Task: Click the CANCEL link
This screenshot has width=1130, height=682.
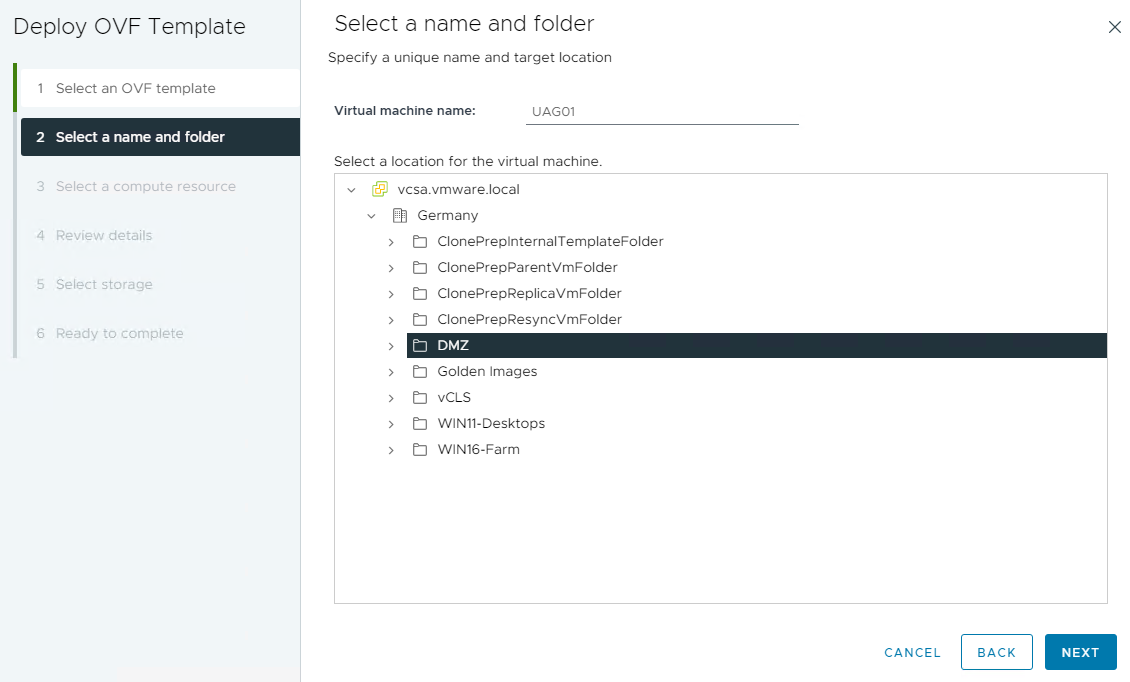Action: (x=911, y=651)
